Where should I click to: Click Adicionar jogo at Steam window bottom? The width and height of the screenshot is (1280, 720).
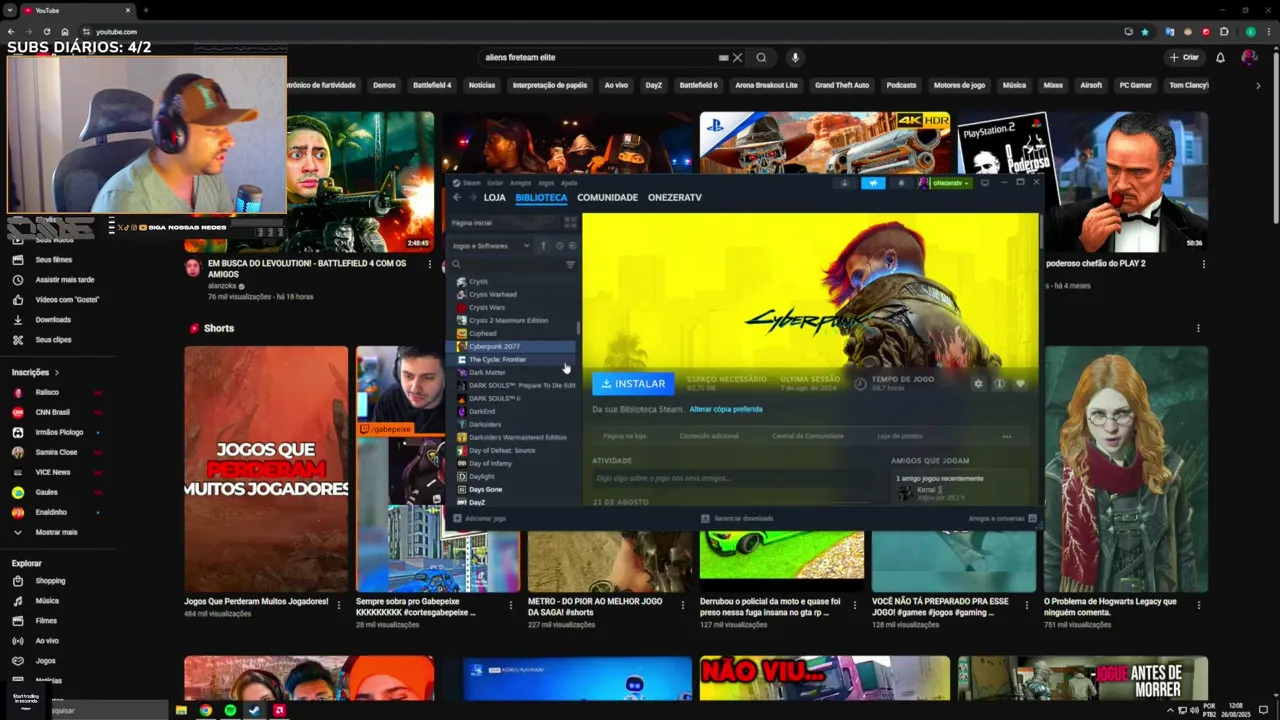click(x=480, y=518)
